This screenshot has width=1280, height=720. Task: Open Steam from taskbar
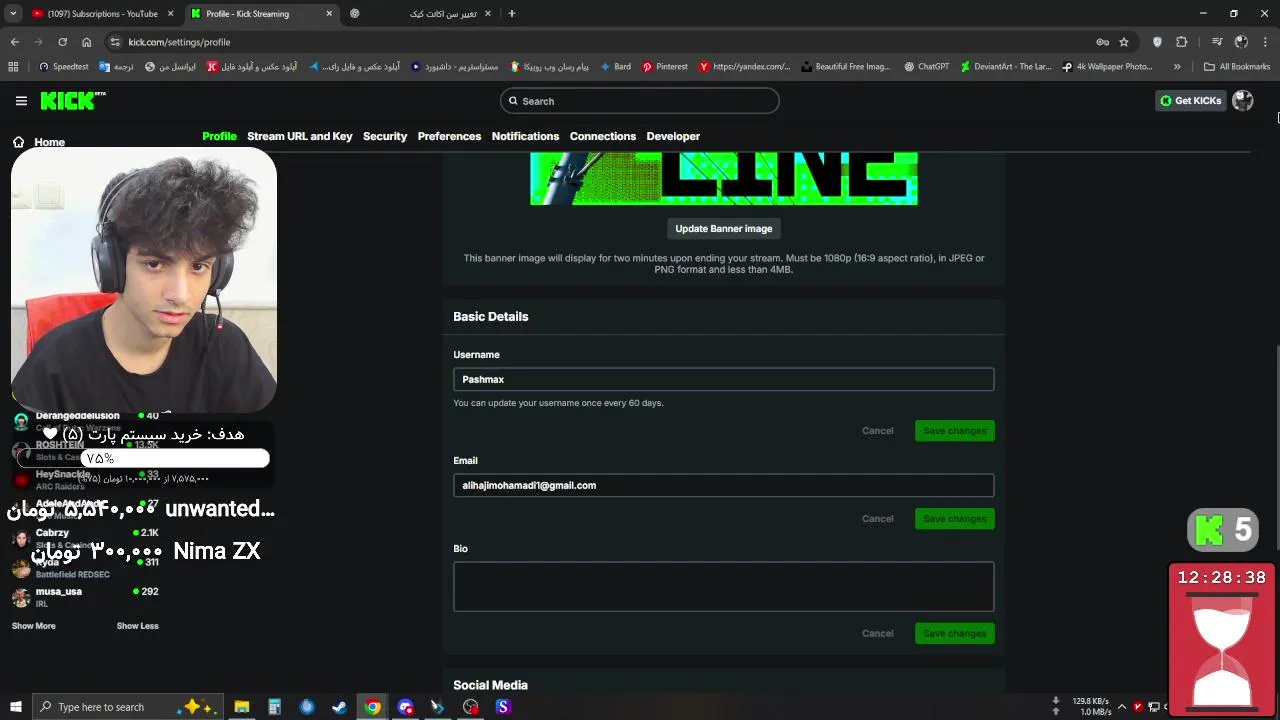click(x=340, y=707)
